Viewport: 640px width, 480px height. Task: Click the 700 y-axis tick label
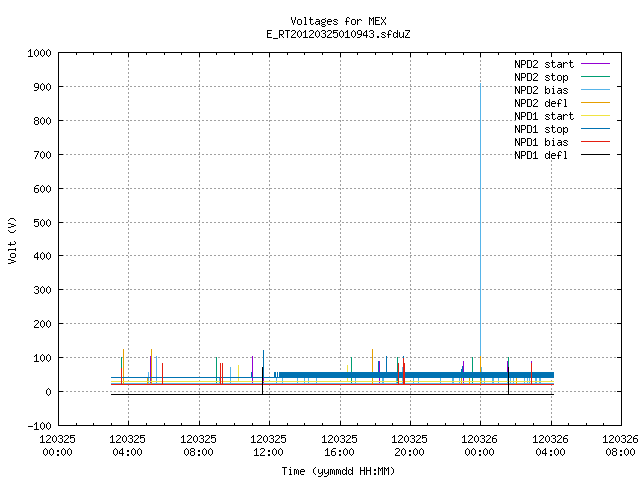coord(42,155)
